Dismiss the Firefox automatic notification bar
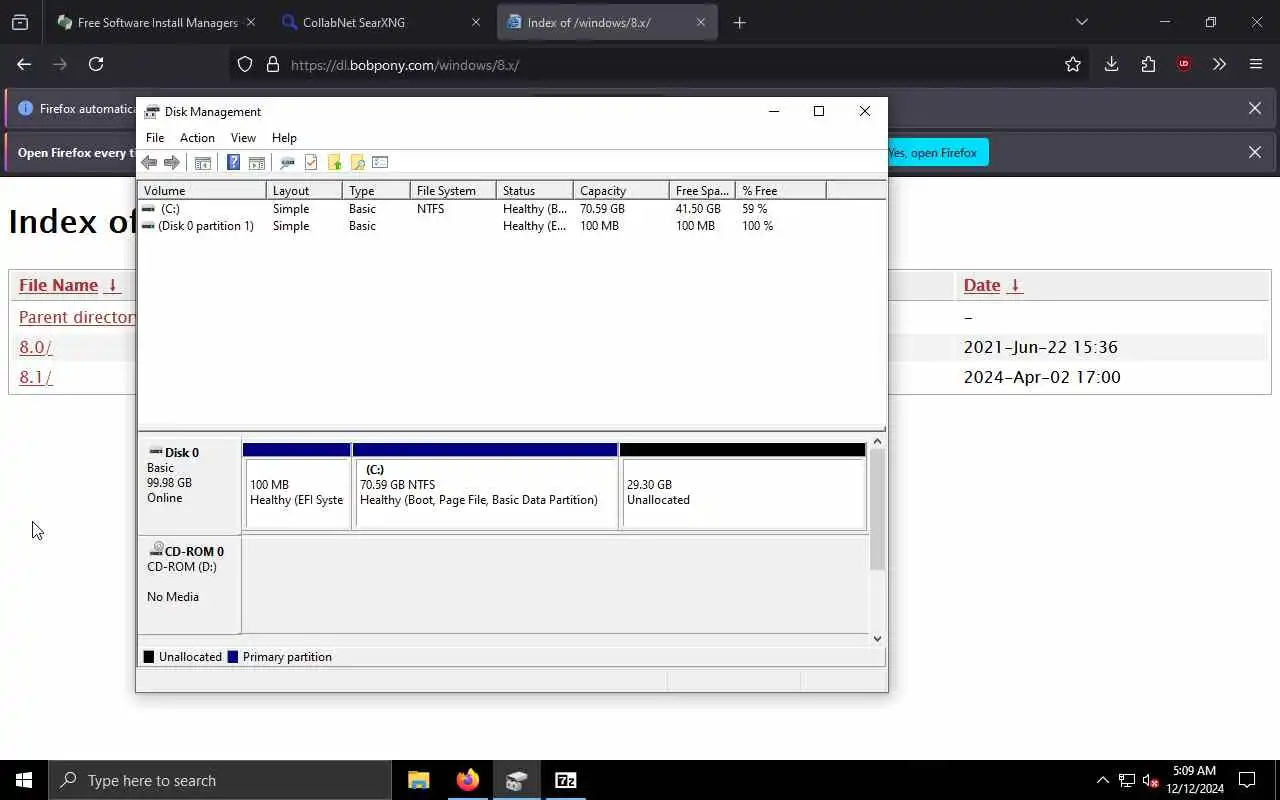1280x800 pixels. [x=1255, y=108]
